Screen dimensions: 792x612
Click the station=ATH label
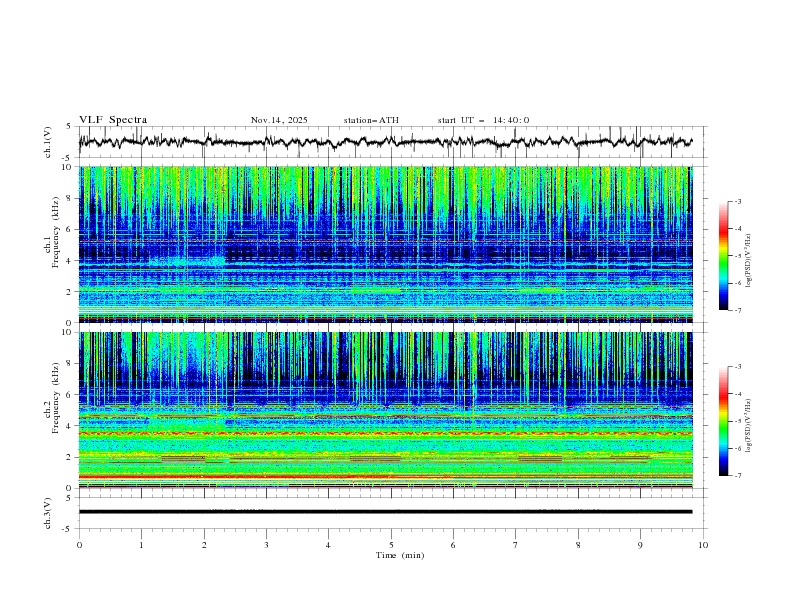[x=371, y=120]
